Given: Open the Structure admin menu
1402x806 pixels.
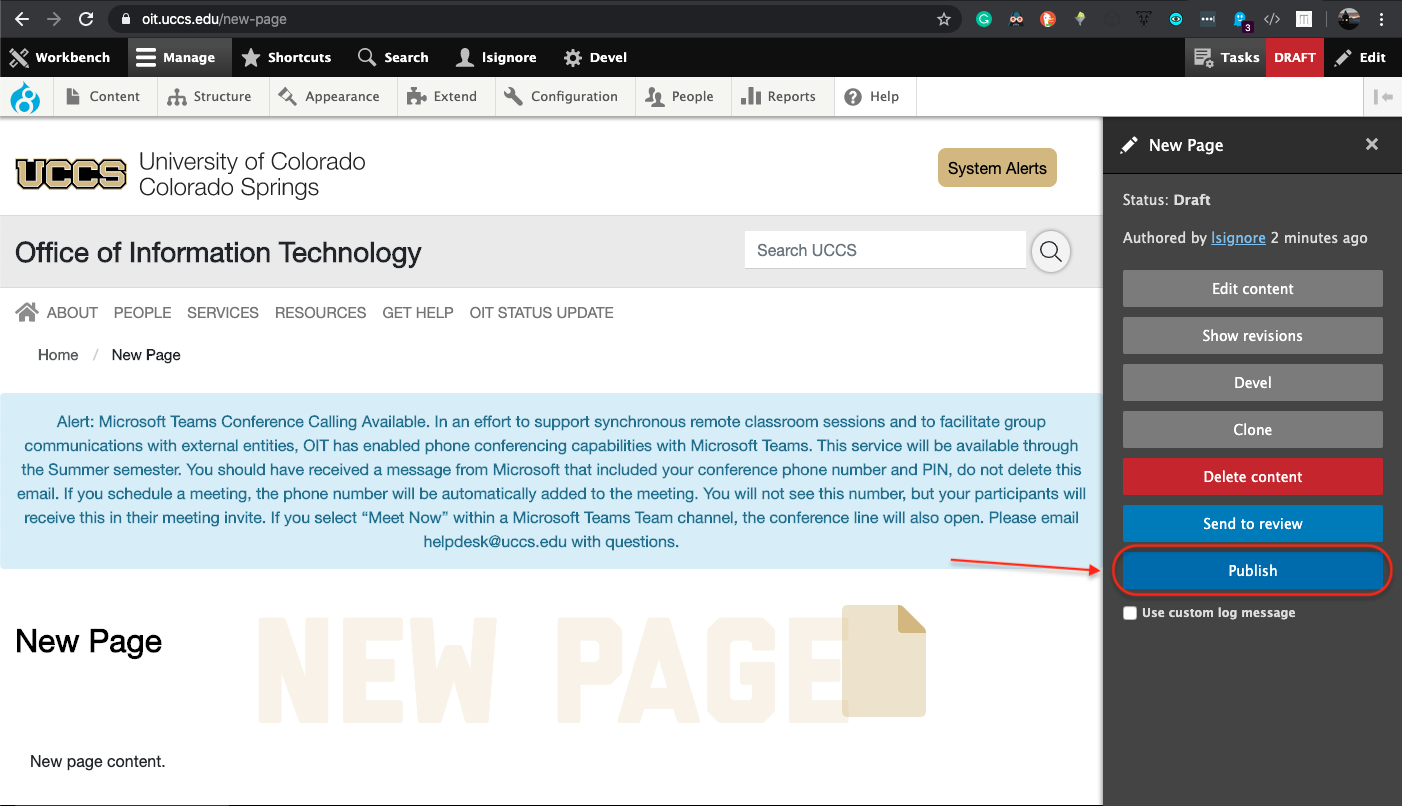Looking at the screenshot, I should 209,97.
